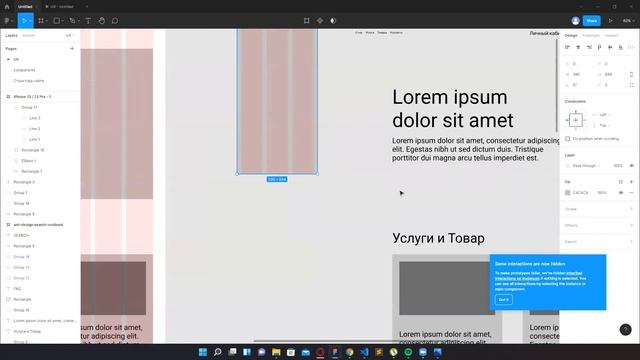This screenshot has height=360, width=640.
Task: Open the Frame tool dropdown arrow
Action: 47,21
